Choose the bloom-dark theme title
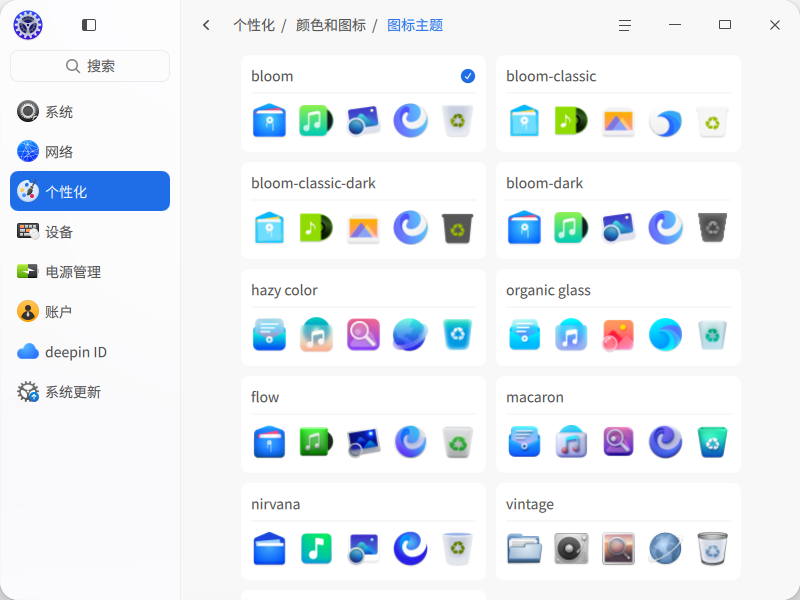This screenshot has width=800, height=600. click(544, 183)
